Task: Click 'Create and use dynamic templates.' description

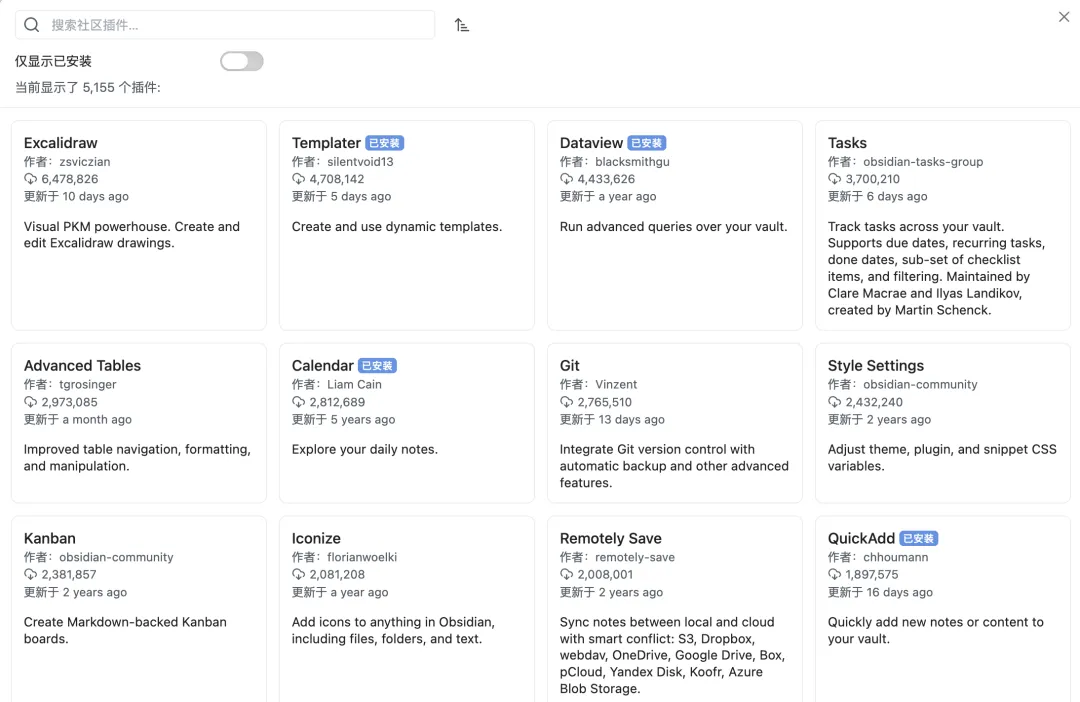Action: 397,227
